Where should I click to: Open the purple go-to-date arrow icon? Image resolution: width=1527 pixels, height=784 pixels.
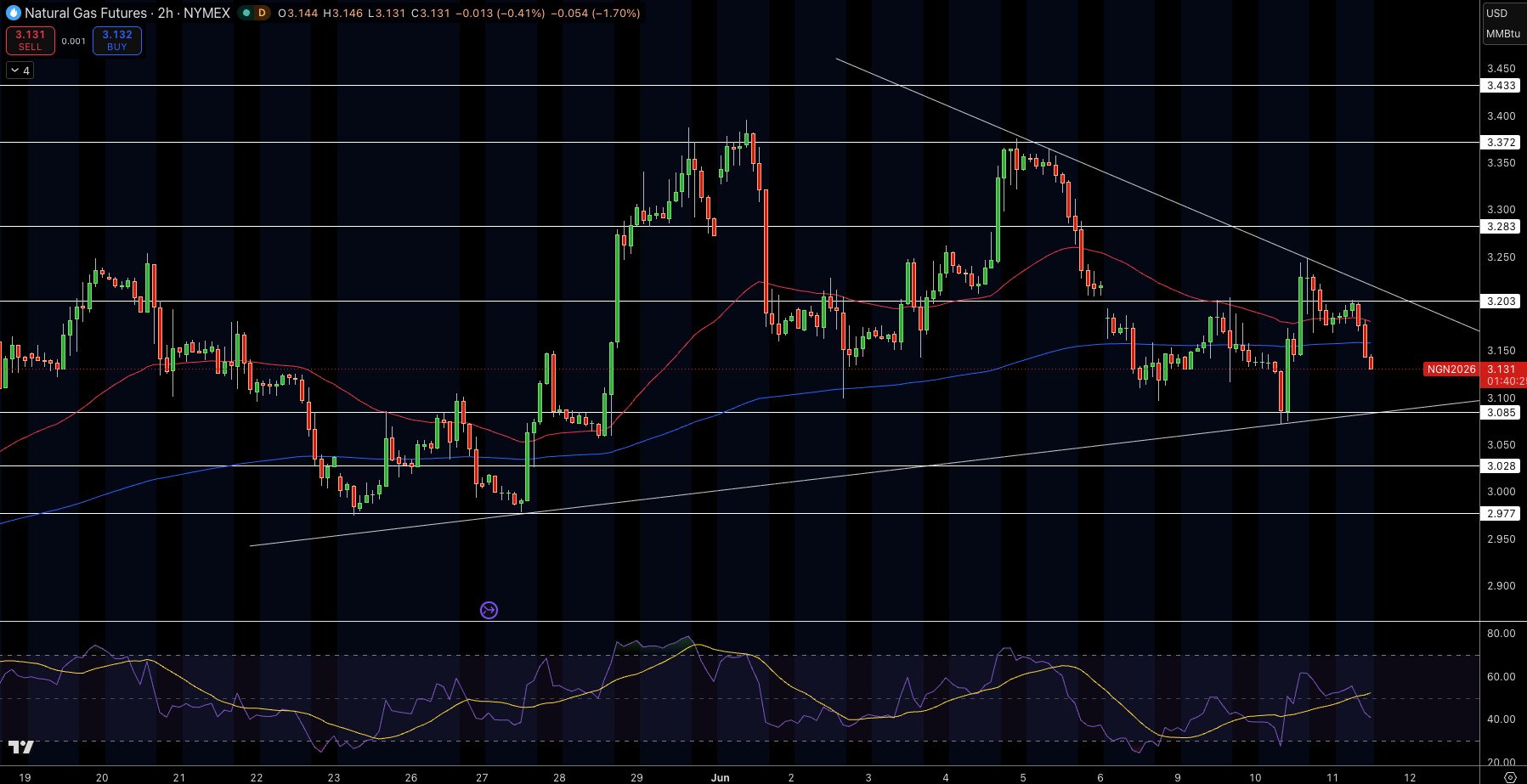[x=489, y=610]
